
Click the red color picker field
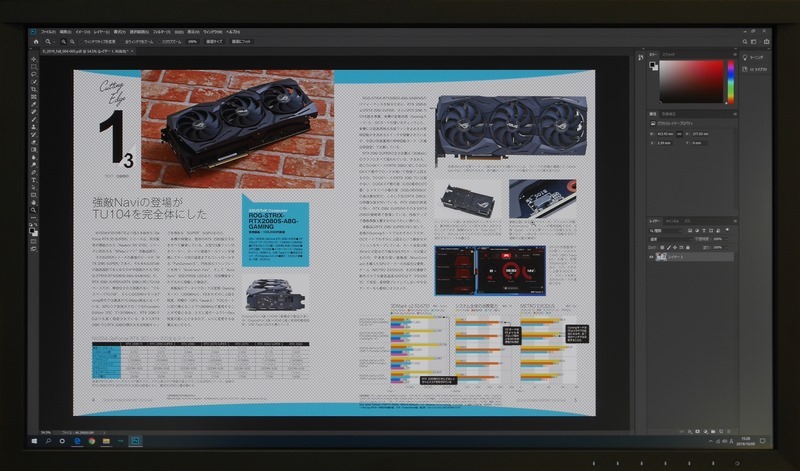pos(691,82)
